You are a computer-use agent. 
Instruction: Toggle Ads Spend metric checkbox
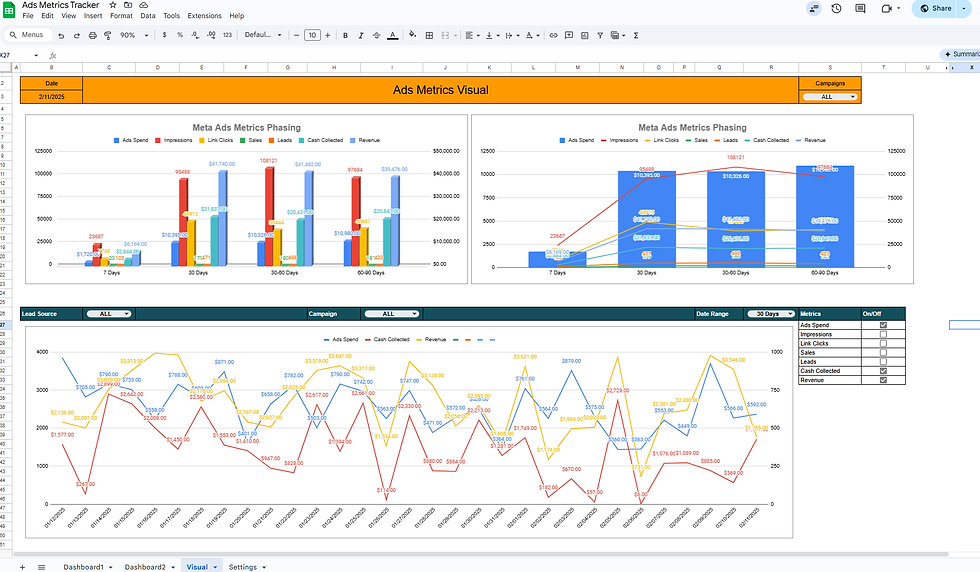click(x=883, y=325)
